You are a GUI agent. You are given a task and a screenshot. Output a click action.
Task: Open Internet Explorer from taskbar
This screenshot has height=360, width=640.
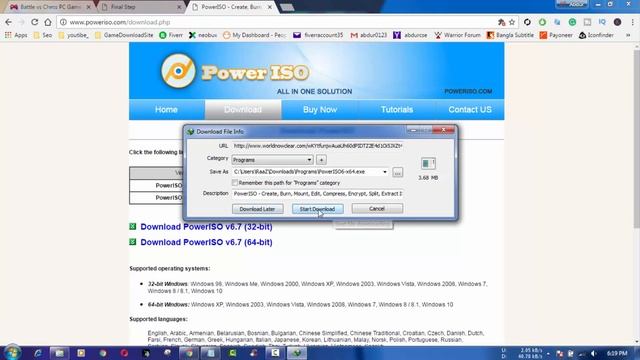(38, 353)
